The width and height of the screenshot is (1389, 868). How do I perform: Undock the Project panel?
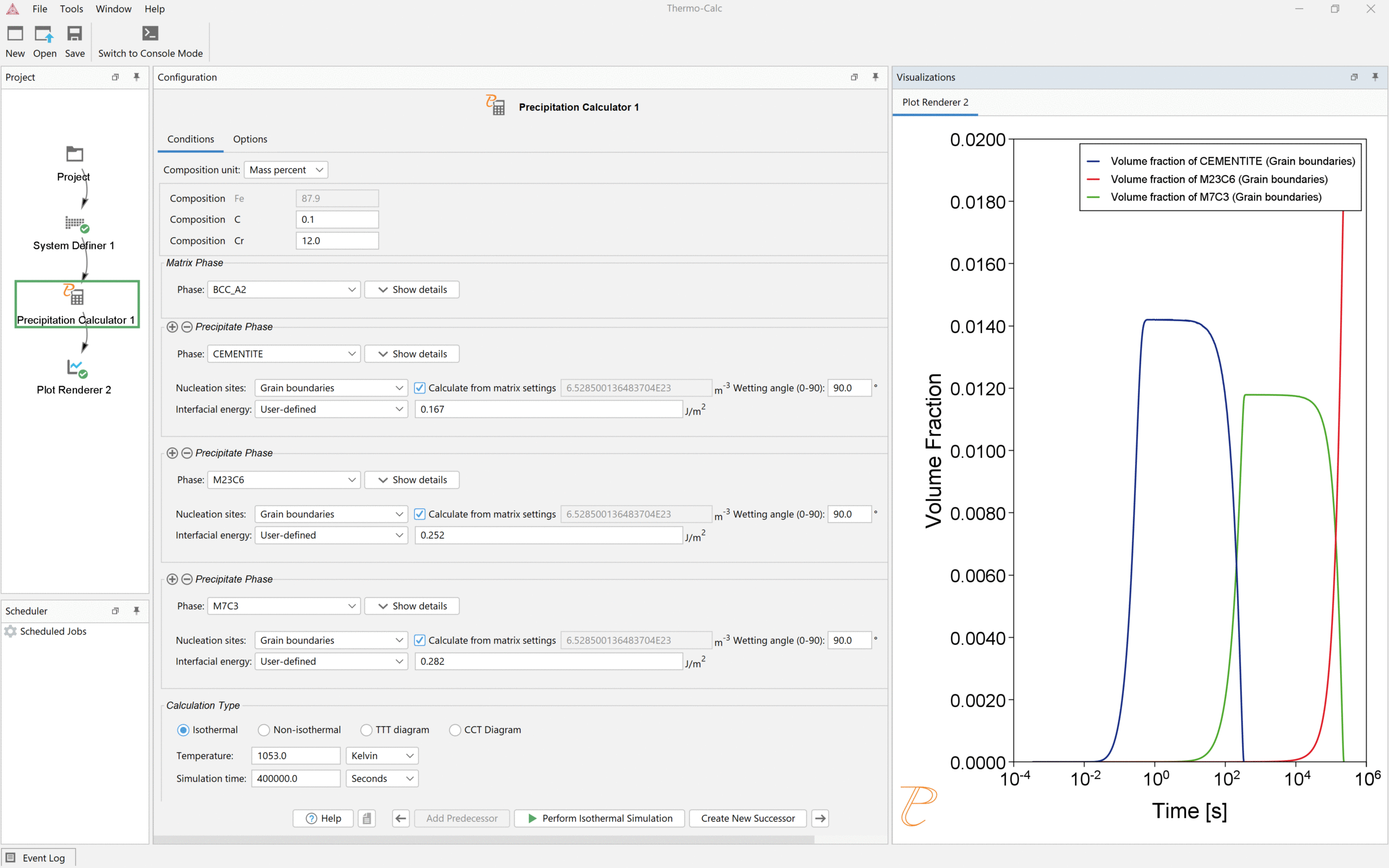[x=116, y=77]
